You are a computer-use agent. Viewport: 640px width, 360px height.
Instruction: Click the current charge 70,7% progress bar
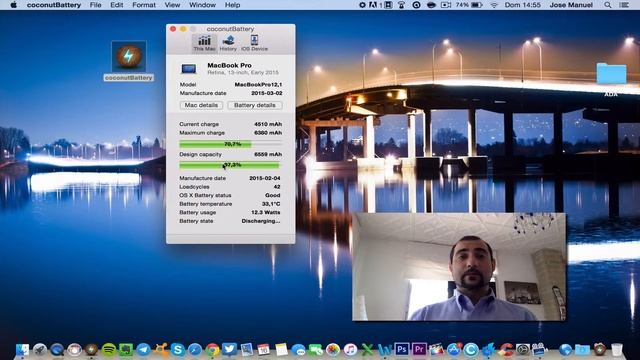click(230, 144)
